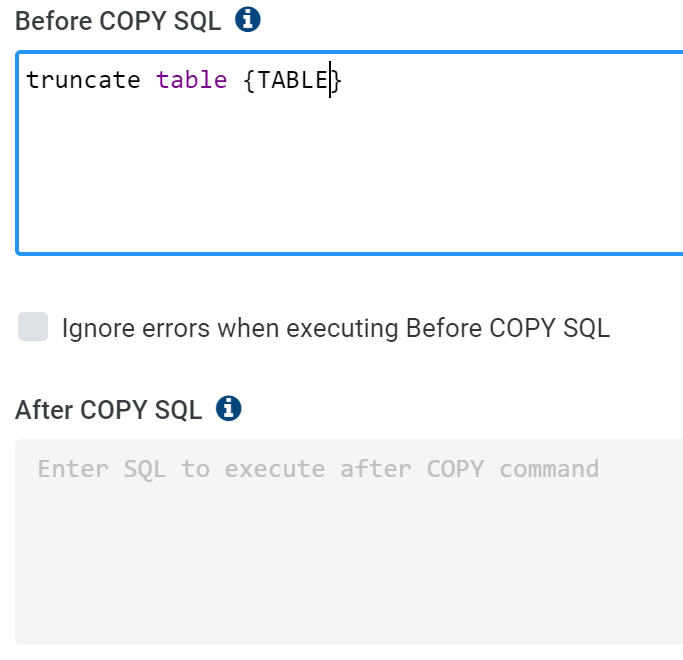Click the word 'COPY' in the placeholder
Viewport: 683px width, 660px height.
click(x=455, y=469)
